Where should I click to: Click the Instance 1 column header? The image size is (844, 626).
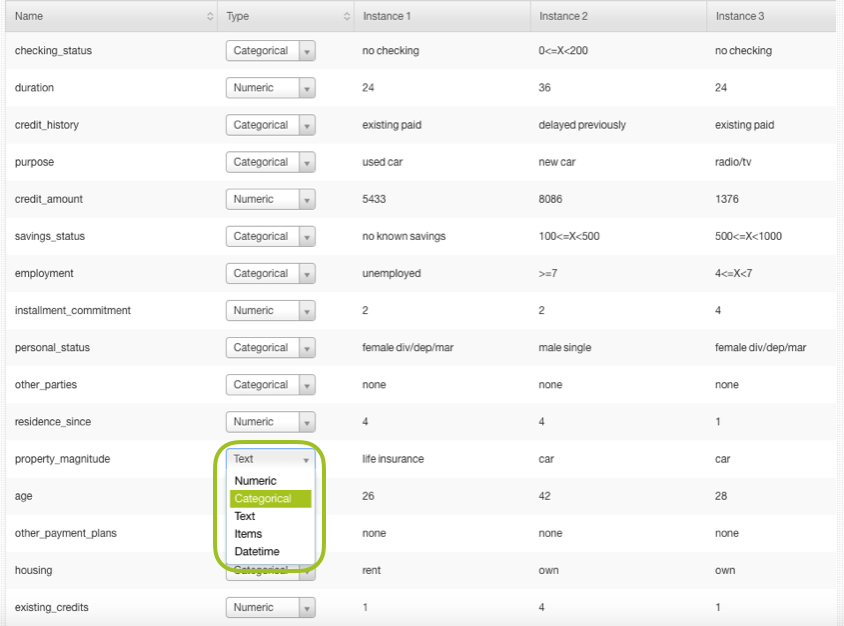[x=388, y=15]
